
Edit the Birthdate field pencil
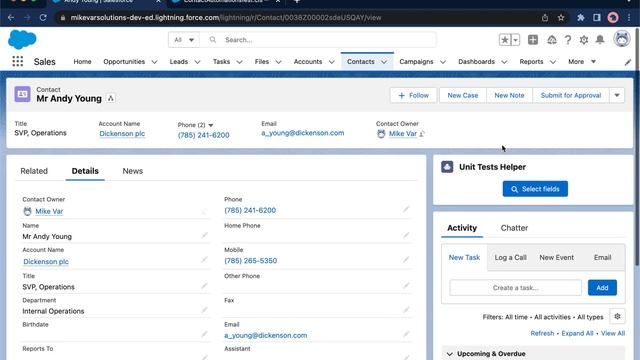coord(204,334)
